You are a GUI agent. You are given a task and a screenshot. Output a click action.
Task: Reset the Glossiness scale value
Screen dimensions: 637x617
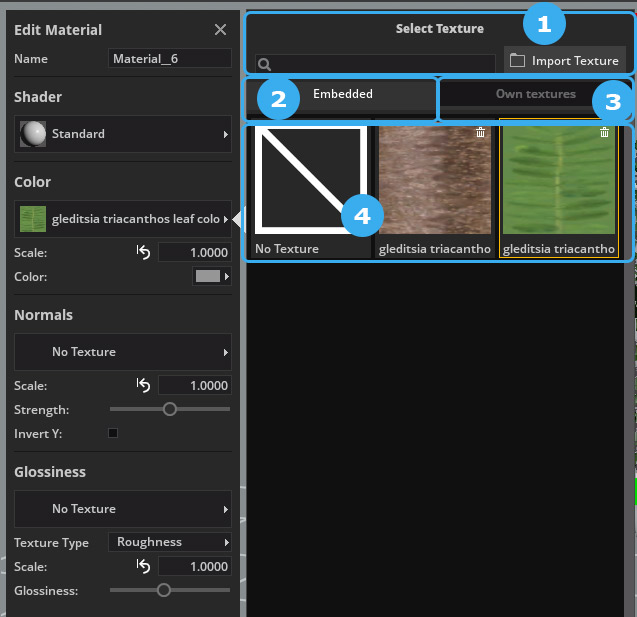(143, 566)
